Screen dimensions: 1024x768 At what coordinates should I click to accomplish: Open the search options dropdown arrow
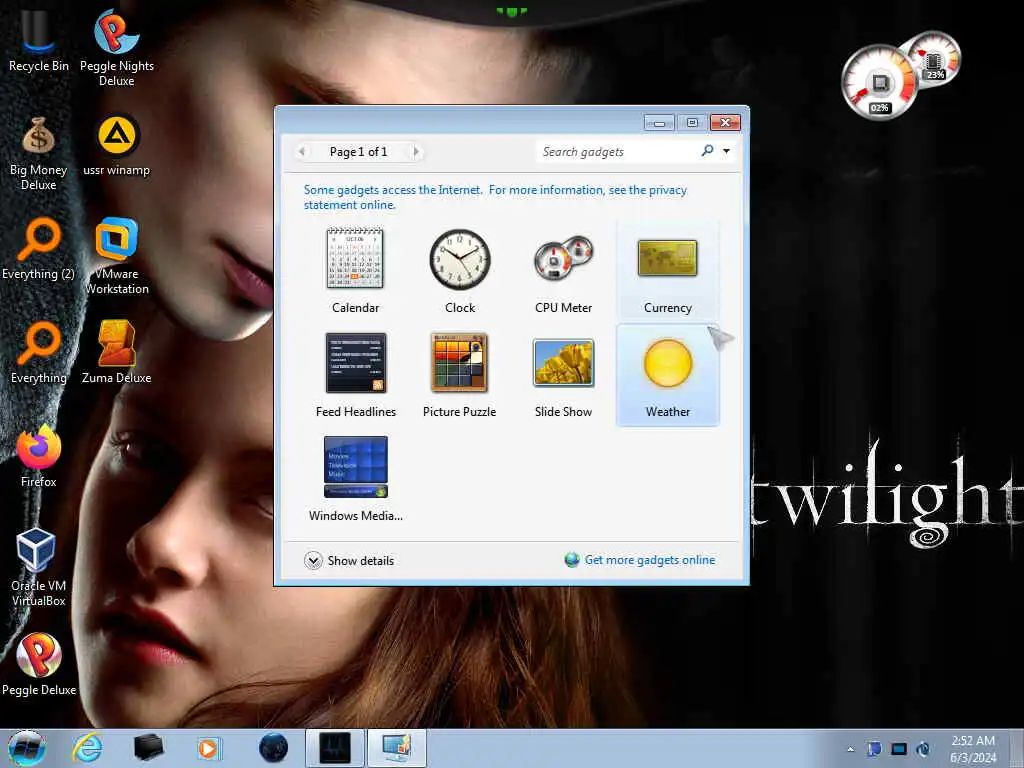(x=726, y=152)
